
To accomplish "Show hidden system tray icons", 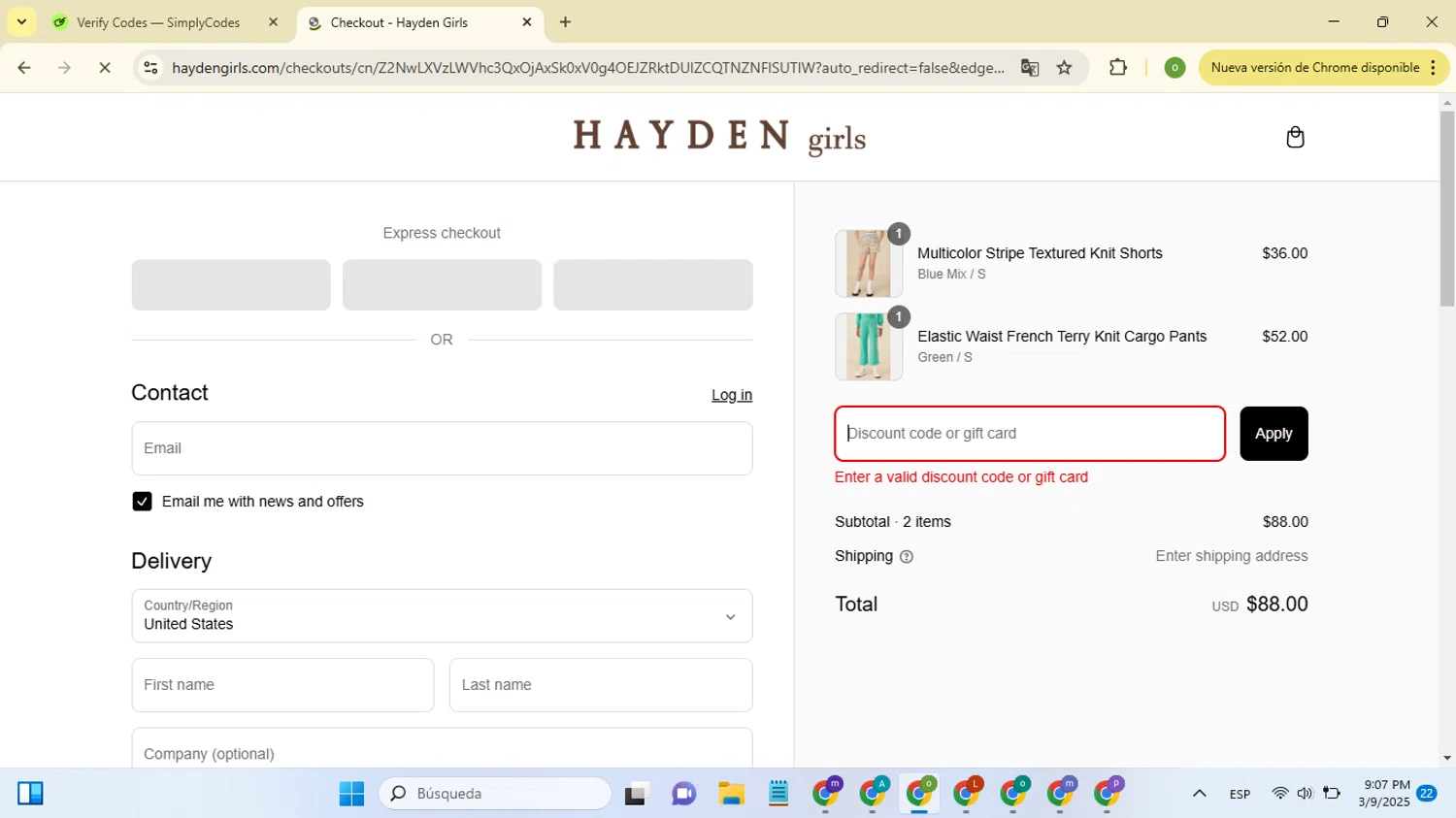I will 1200,794.
